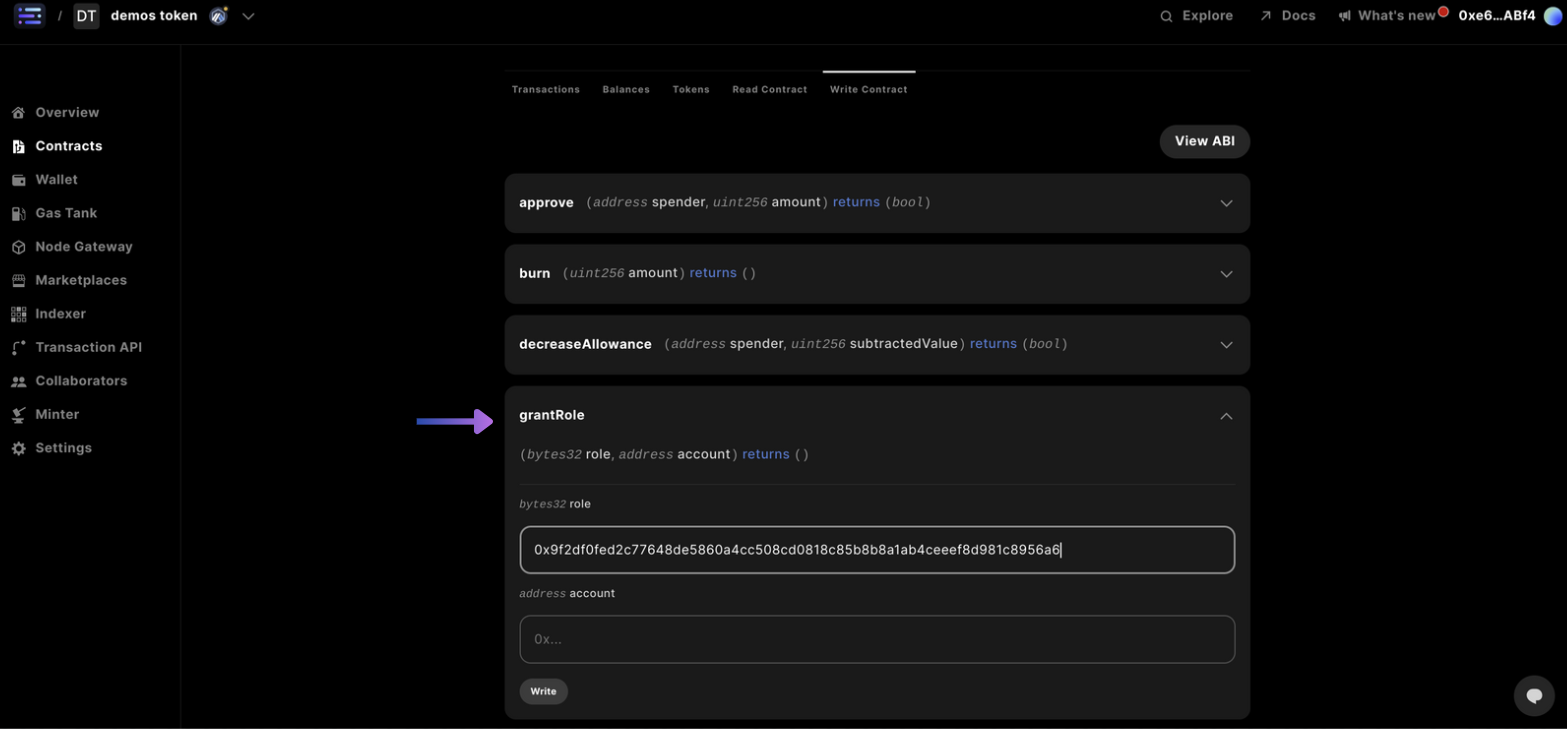
Task: Click the View ABI button
Action: [1204, 142]
